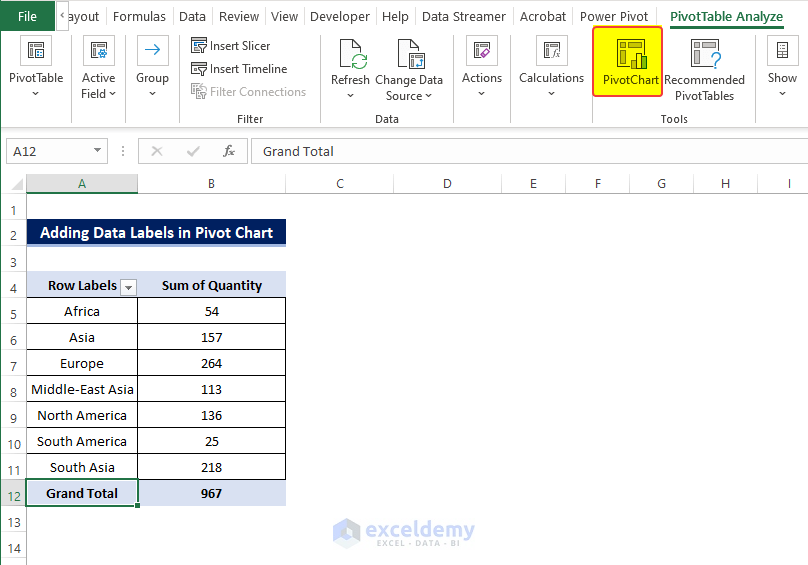808x565 pixels.
Task: Click the Insert Timeline label
Action: pos(248,69)
